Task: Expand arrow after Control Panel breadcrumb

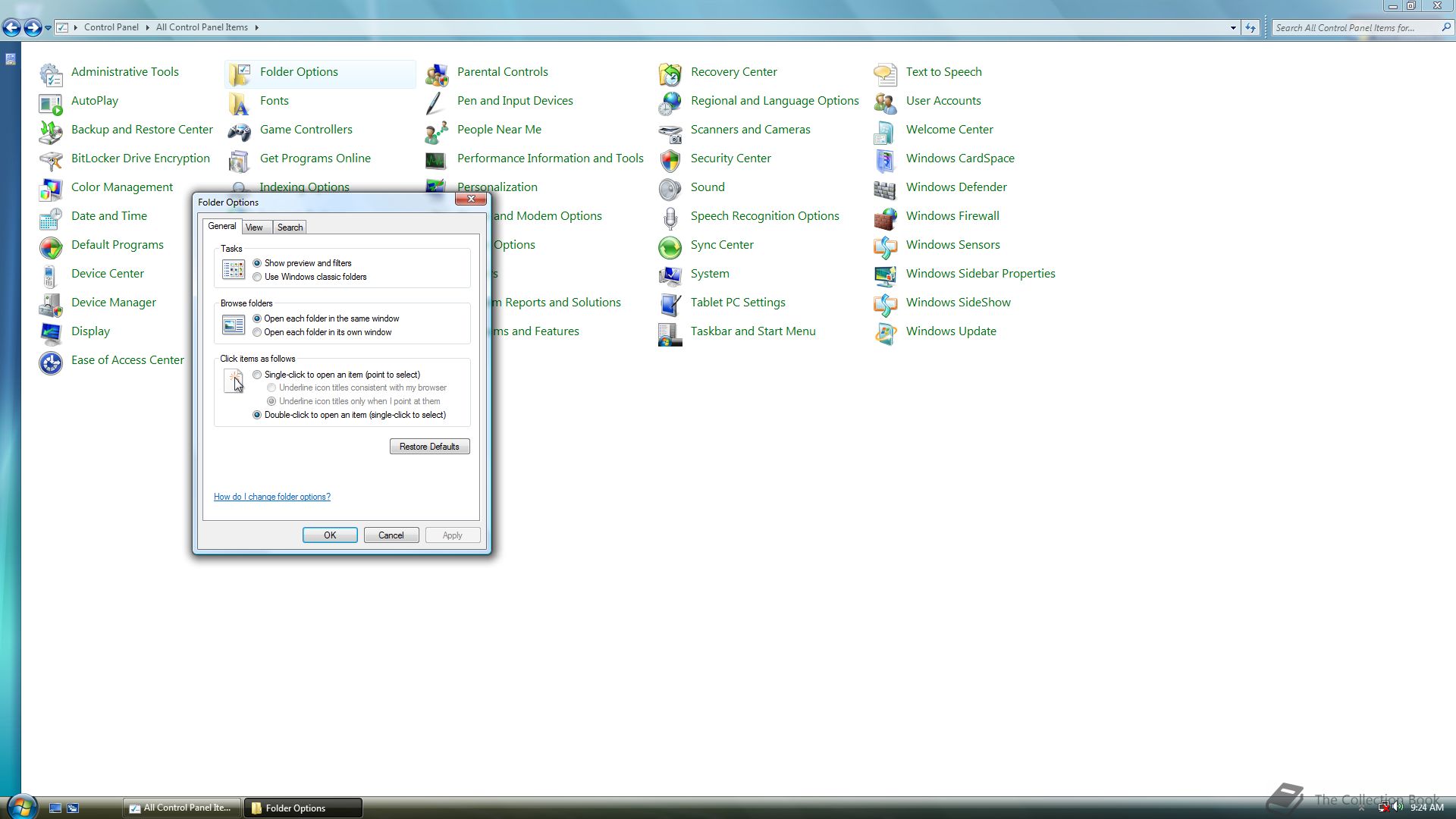Action: coord(147,27)
